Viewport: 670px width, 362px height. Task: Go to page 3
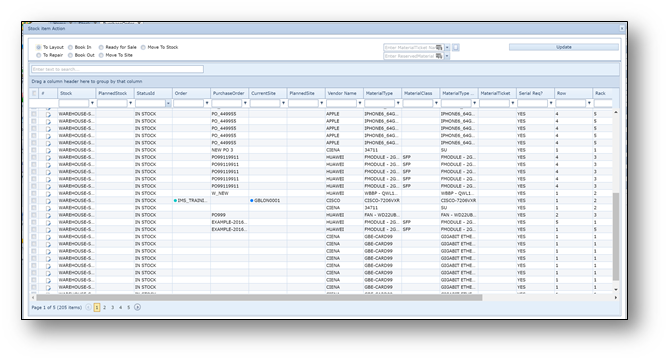click(x=113, y=307)
